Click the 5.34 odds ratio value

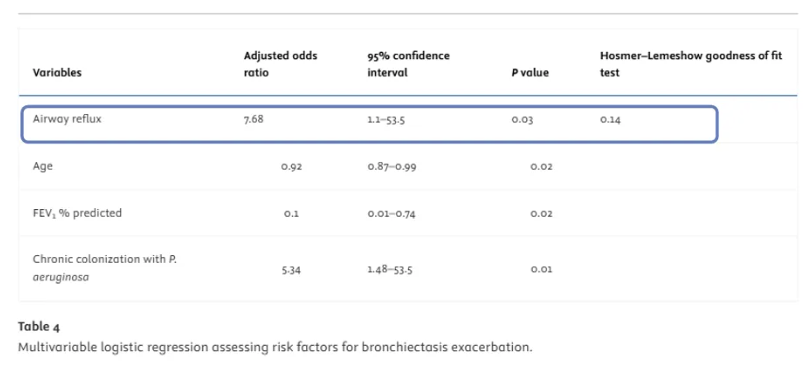click(291, 269)
